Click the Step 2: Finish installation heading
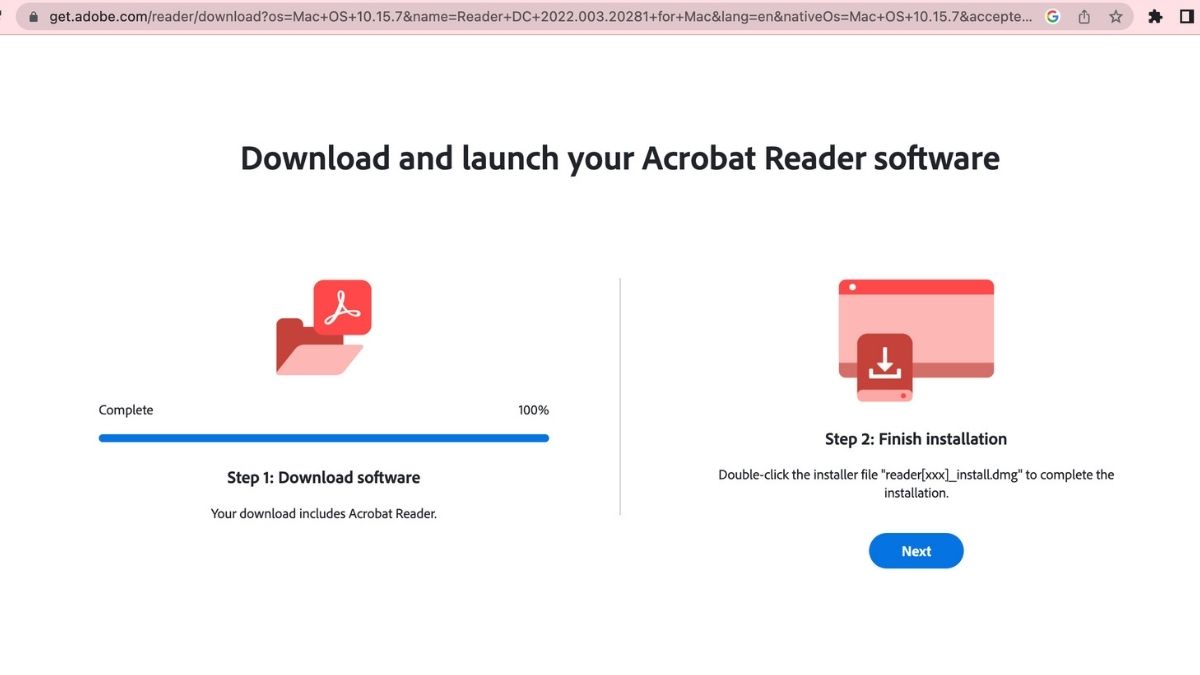This screenshot has width=1200, height=675. [x=916, y=438]
